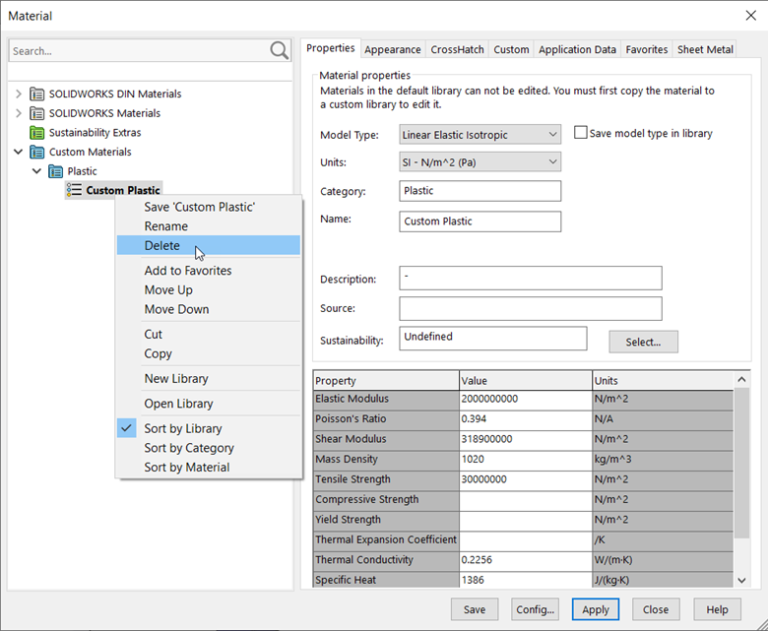The width and height of the screenshot is (768, 631).
Task: Select Delete from the context menu
Action: tap(162, 246)
